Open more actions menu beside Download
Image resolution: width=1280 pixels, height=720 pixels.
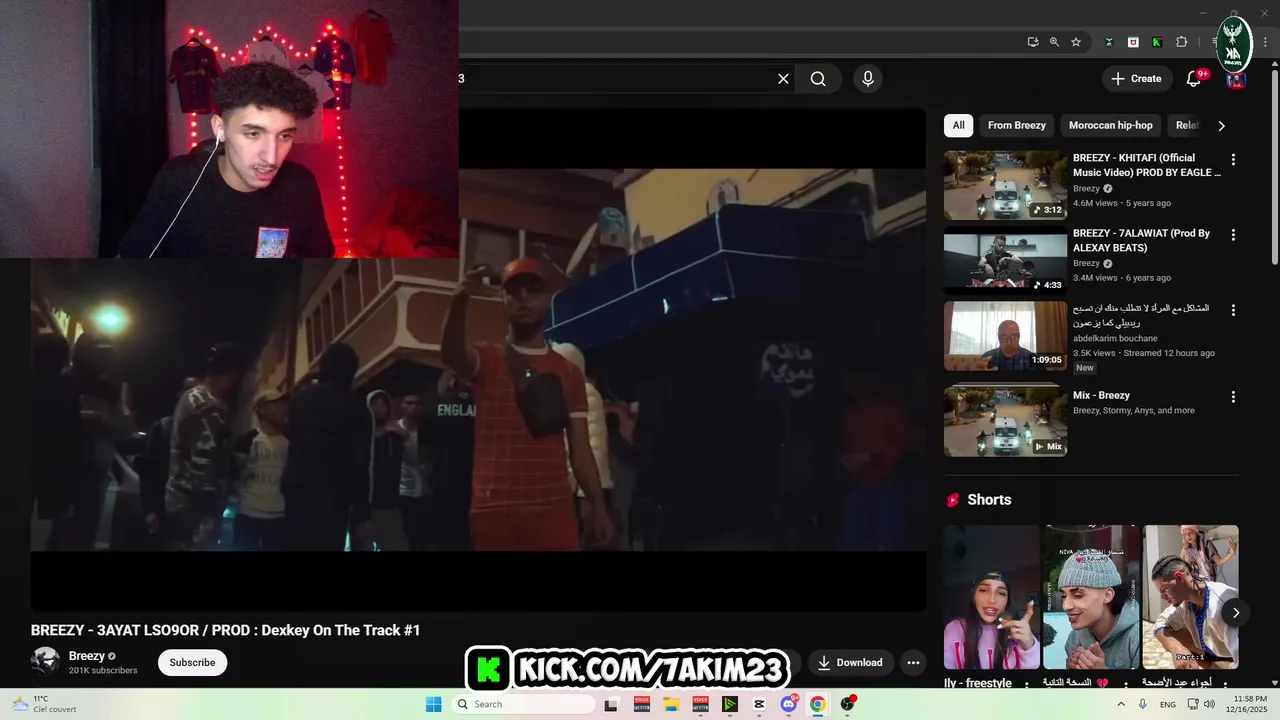click(913, 662)
